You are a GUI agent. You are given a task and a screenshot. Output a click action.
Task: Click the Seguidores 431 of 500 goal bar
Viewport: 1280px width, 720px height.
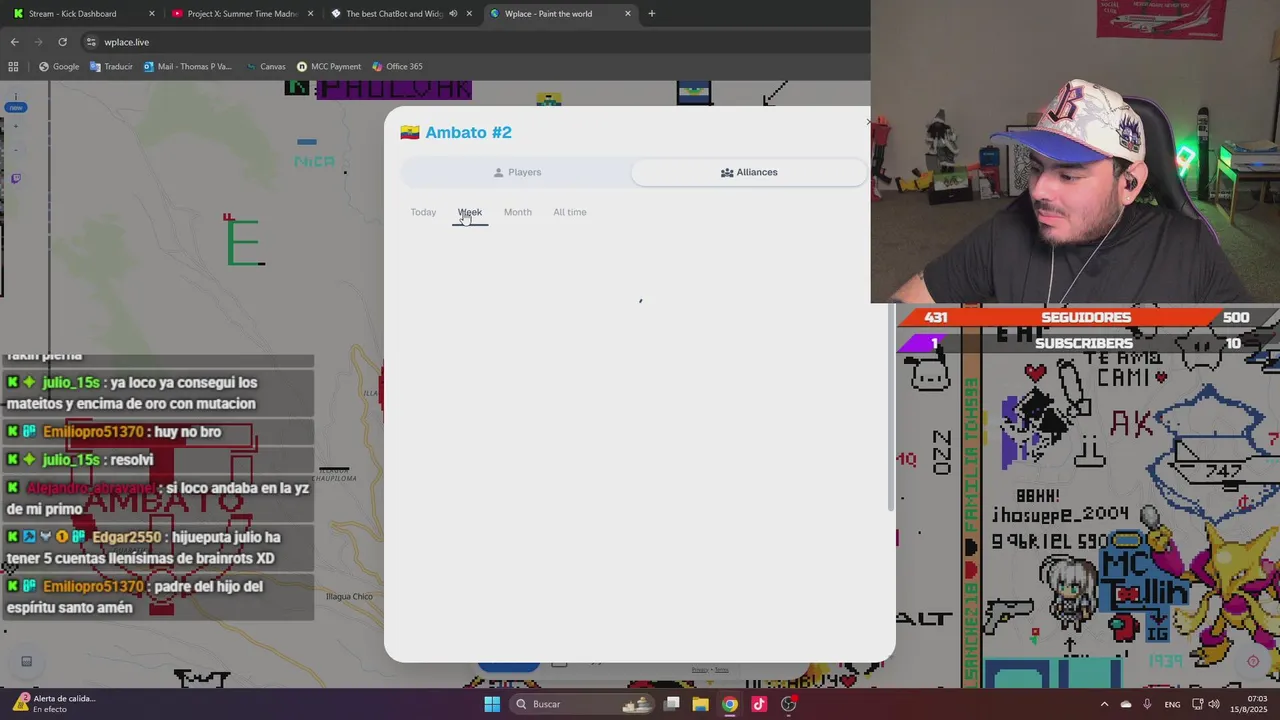[x=1088, y=317]
